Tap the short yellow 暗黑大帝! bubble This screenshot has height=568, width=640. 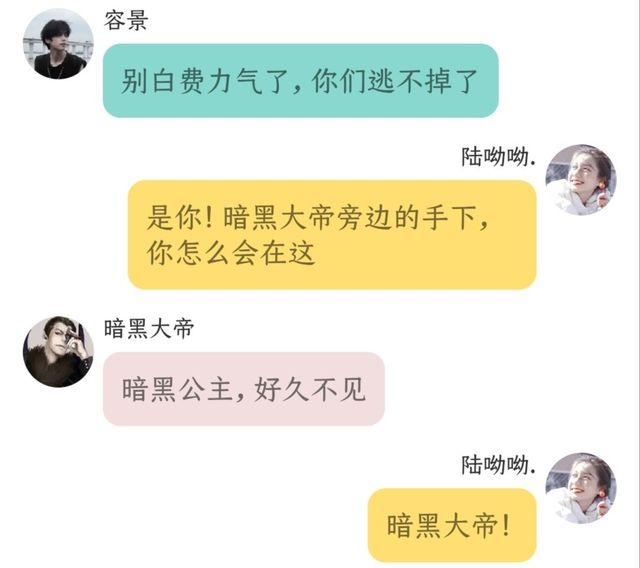click(x=452, y=525)
